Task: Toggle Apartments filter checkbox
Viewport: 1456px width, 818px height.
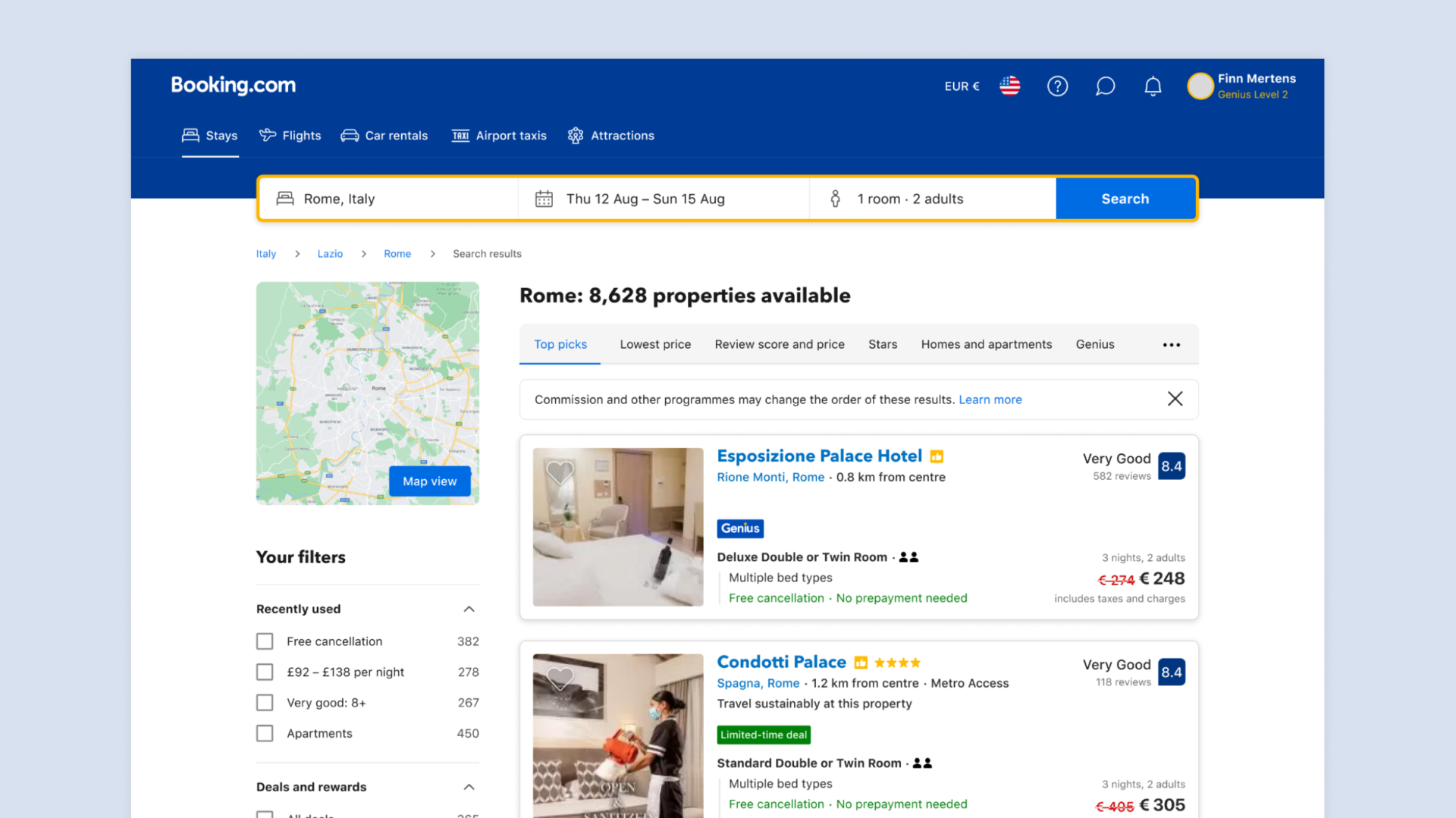Action: 265,734
